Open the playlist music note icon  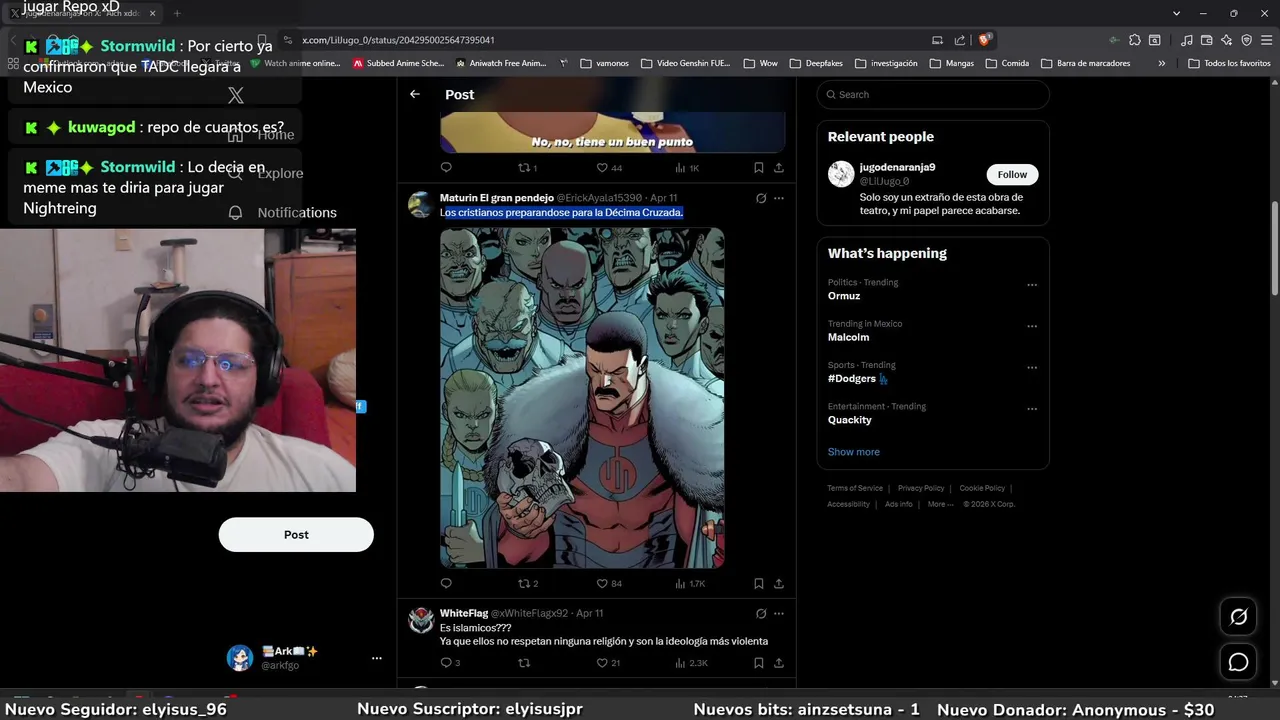pyautogui.click(x=1186, y=40)
